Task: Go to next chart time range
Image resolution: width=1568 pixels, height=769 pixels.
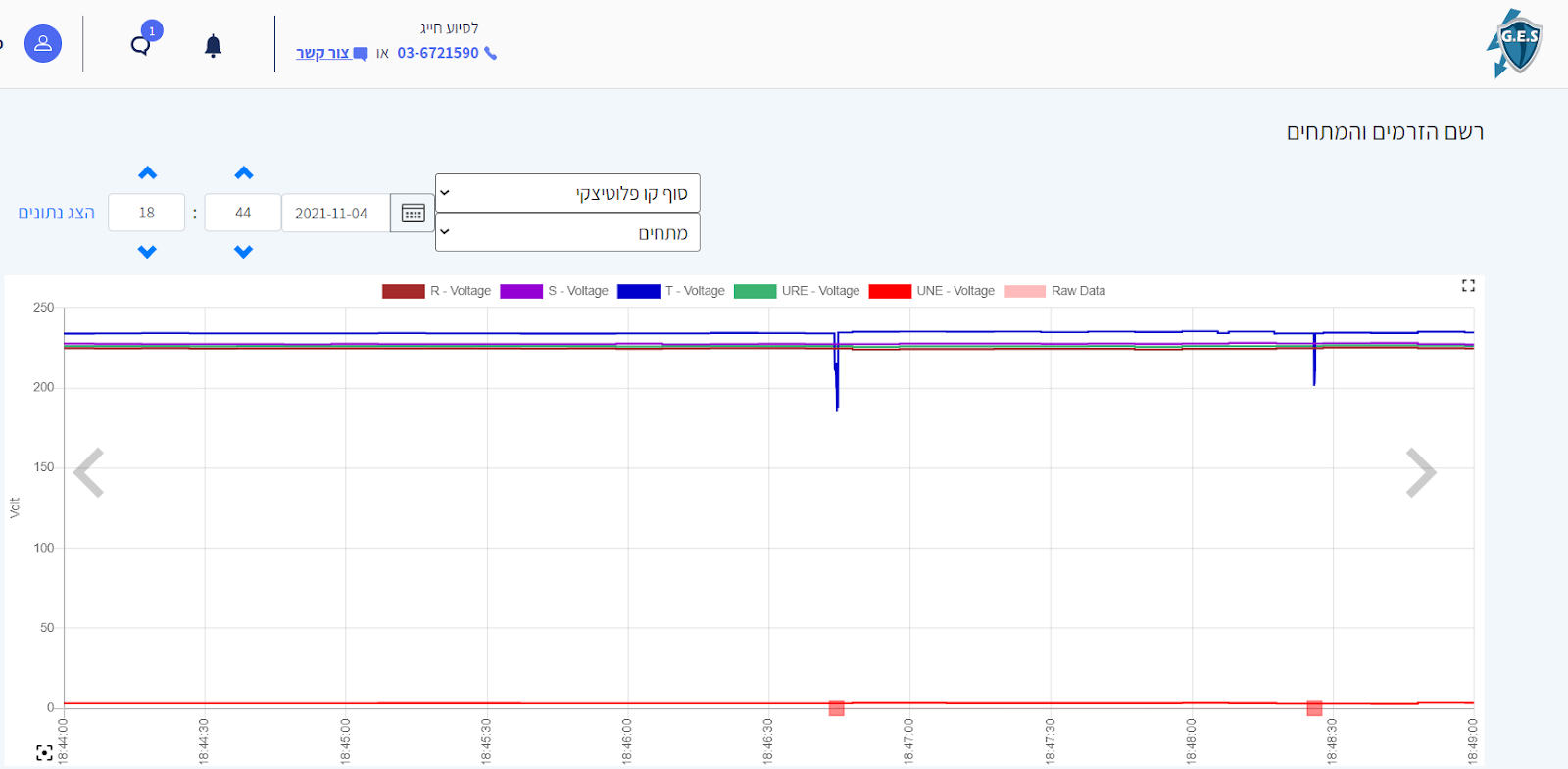Action: (x=1421, y=473)
